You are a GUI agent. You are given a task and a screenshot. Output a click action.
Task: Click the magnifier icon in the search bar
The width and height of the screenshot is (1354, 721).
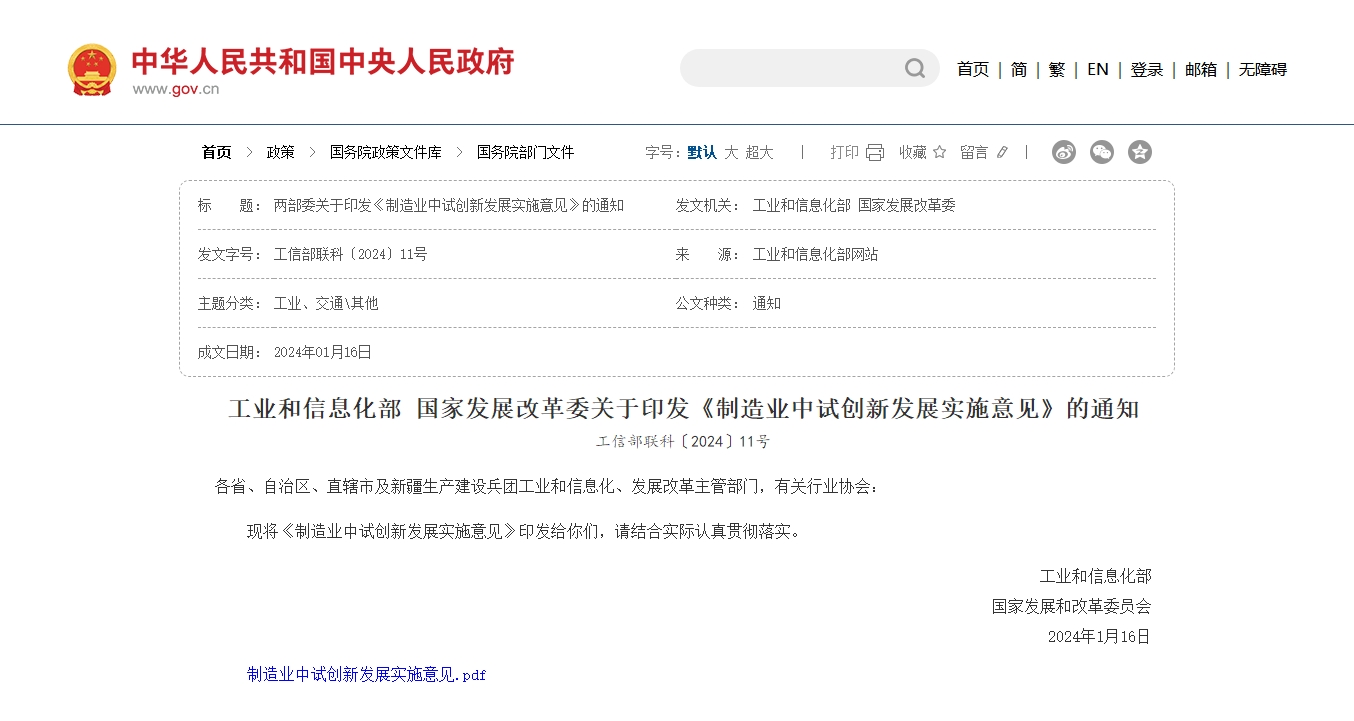coord(914,67)
